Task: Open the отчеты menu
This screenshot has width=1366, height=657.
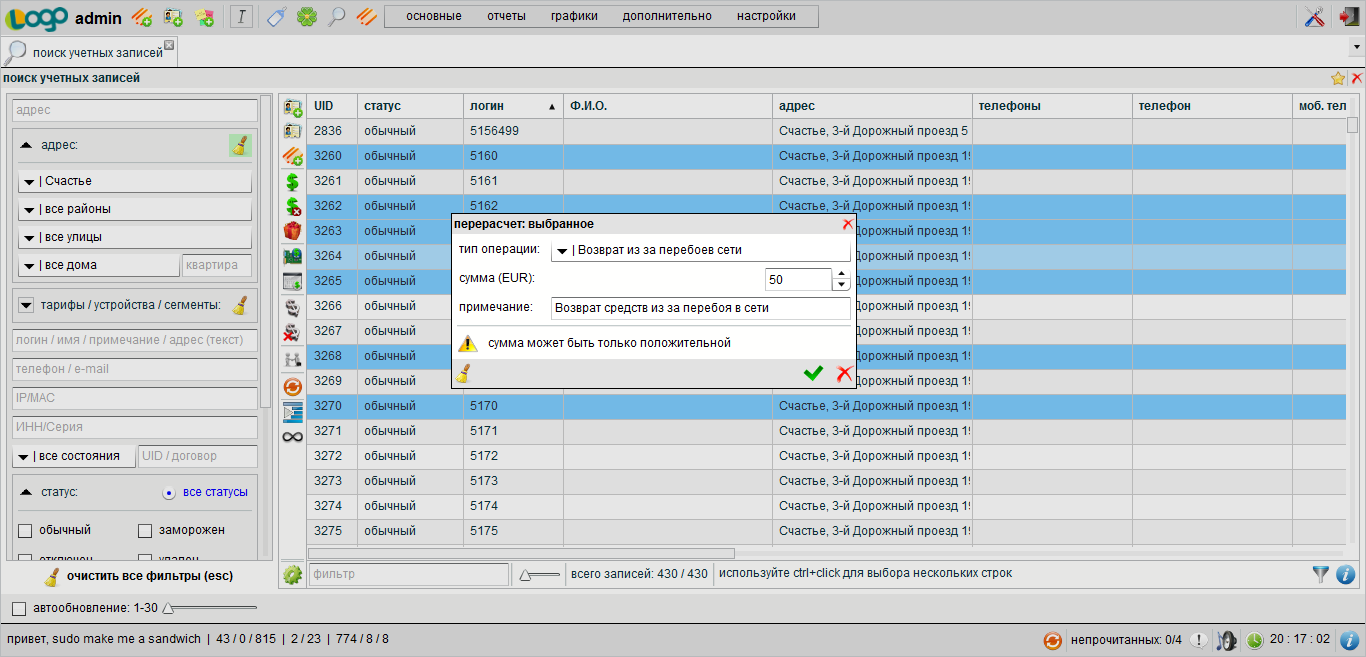Action: point(506,16)
